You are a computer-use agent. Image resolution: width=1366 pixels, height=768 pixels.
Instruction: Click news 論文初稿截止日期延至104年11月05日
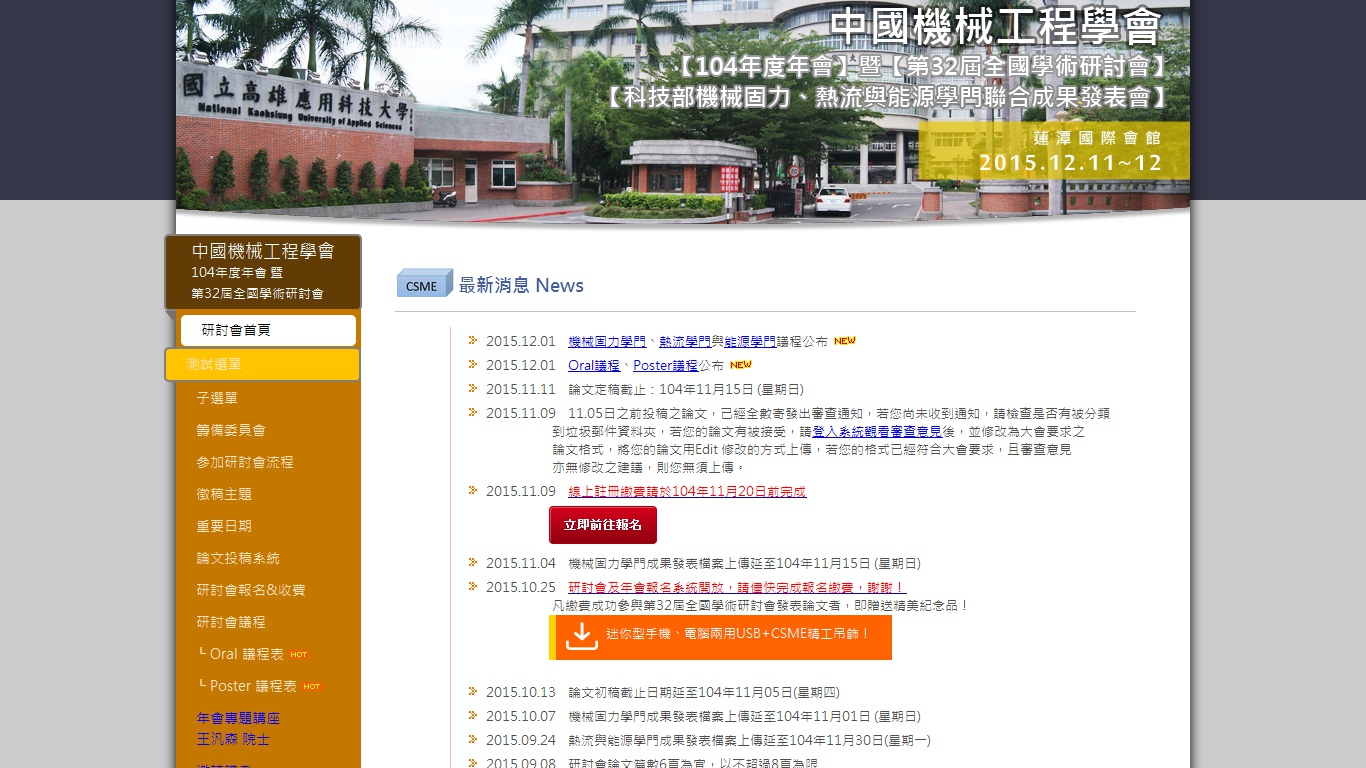pos(704,692)
